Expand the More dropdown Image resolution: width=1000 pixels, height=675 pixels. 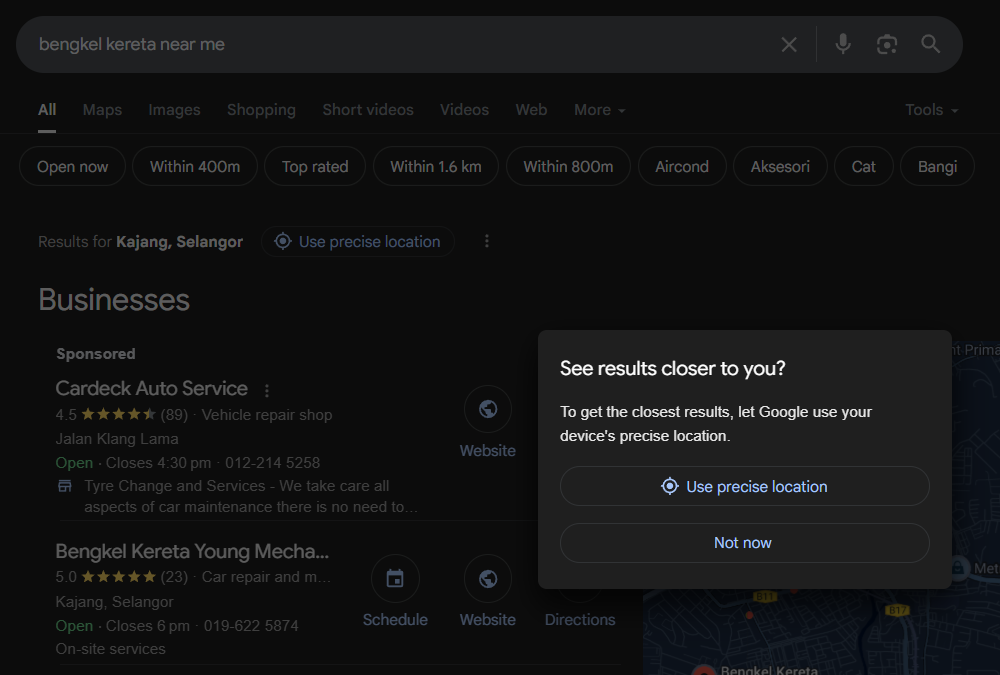click(x=599, y=110)
